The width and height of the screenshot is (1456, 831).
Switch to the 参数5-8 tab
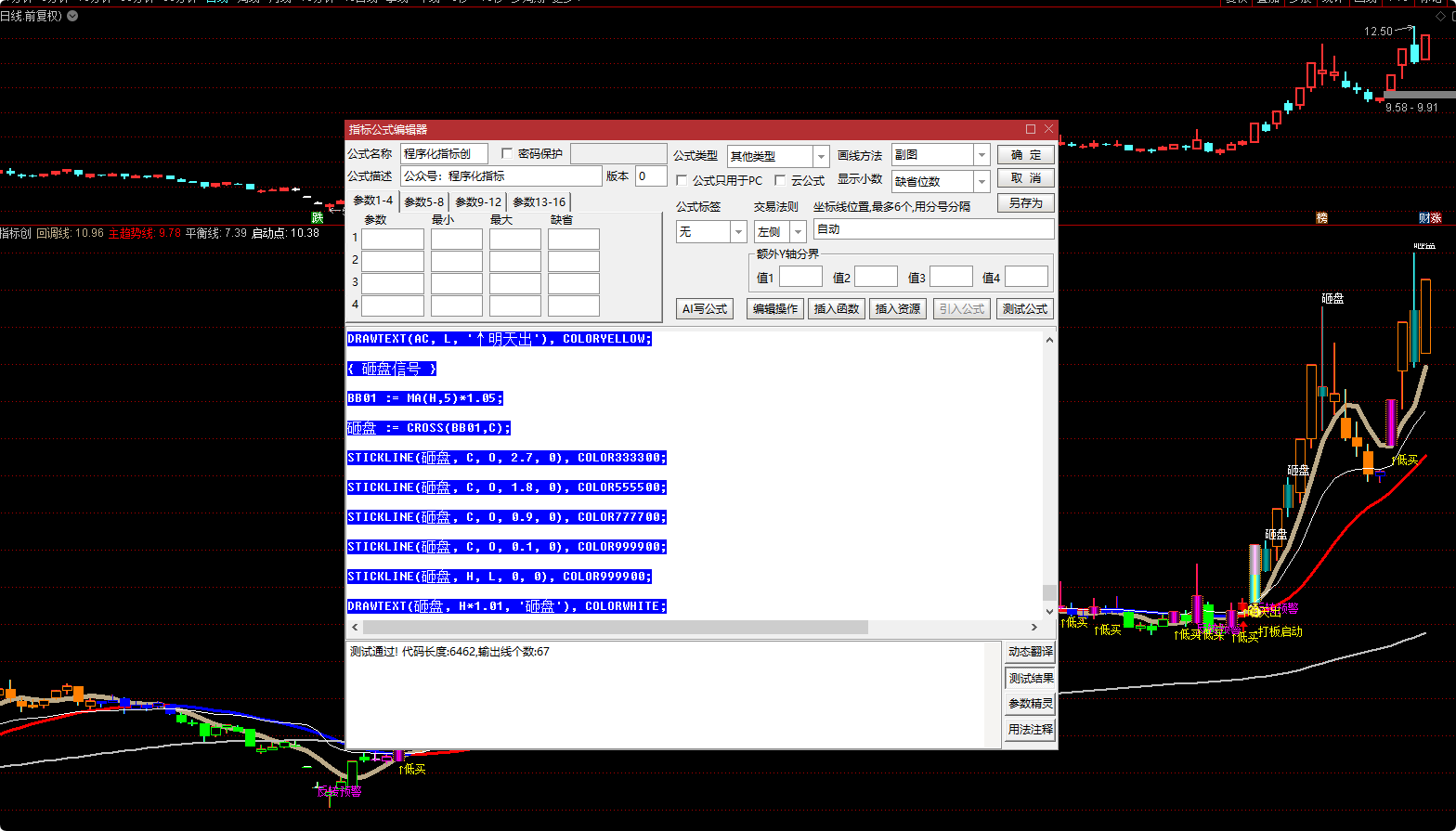[x=423, y=201]
